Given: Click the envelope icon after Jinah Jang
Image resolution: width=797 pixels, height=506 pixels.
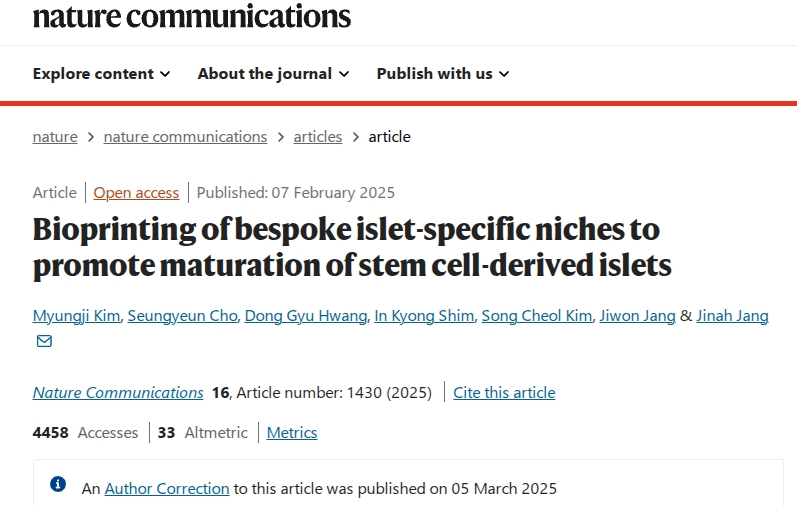Looking at the screenshot, I should coord(44,341).
